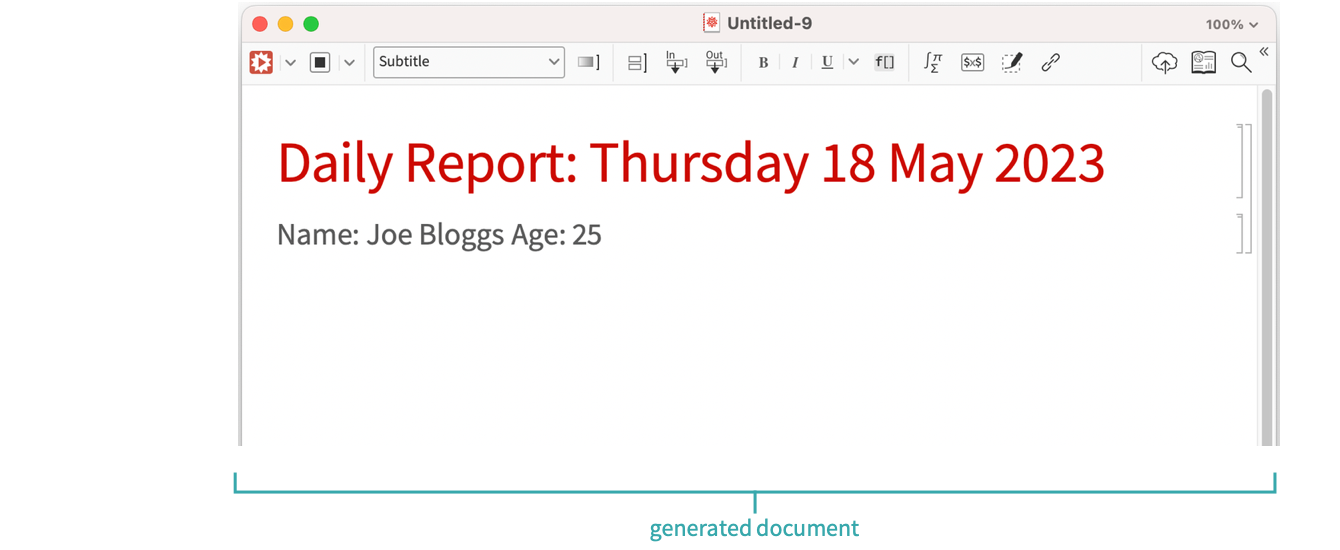This screenshot has width=1340, height=550.
Task: Click the cell background bracket icon
Action: coord(588,62)
